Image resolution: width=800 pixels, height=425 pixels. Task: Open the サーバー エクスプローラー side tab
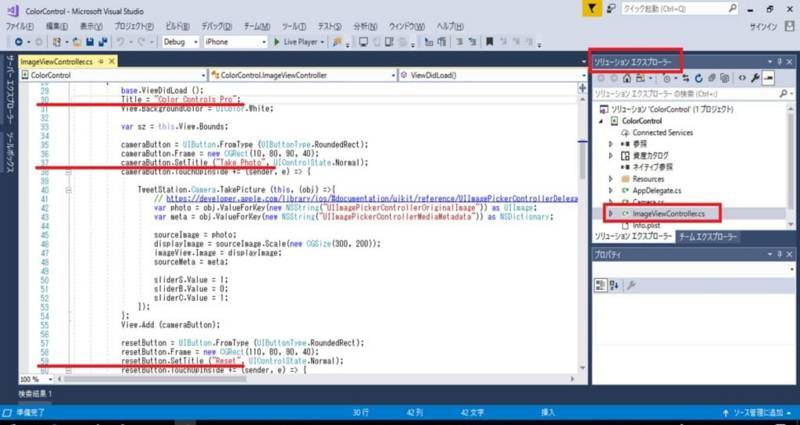[x=9, y=89]
